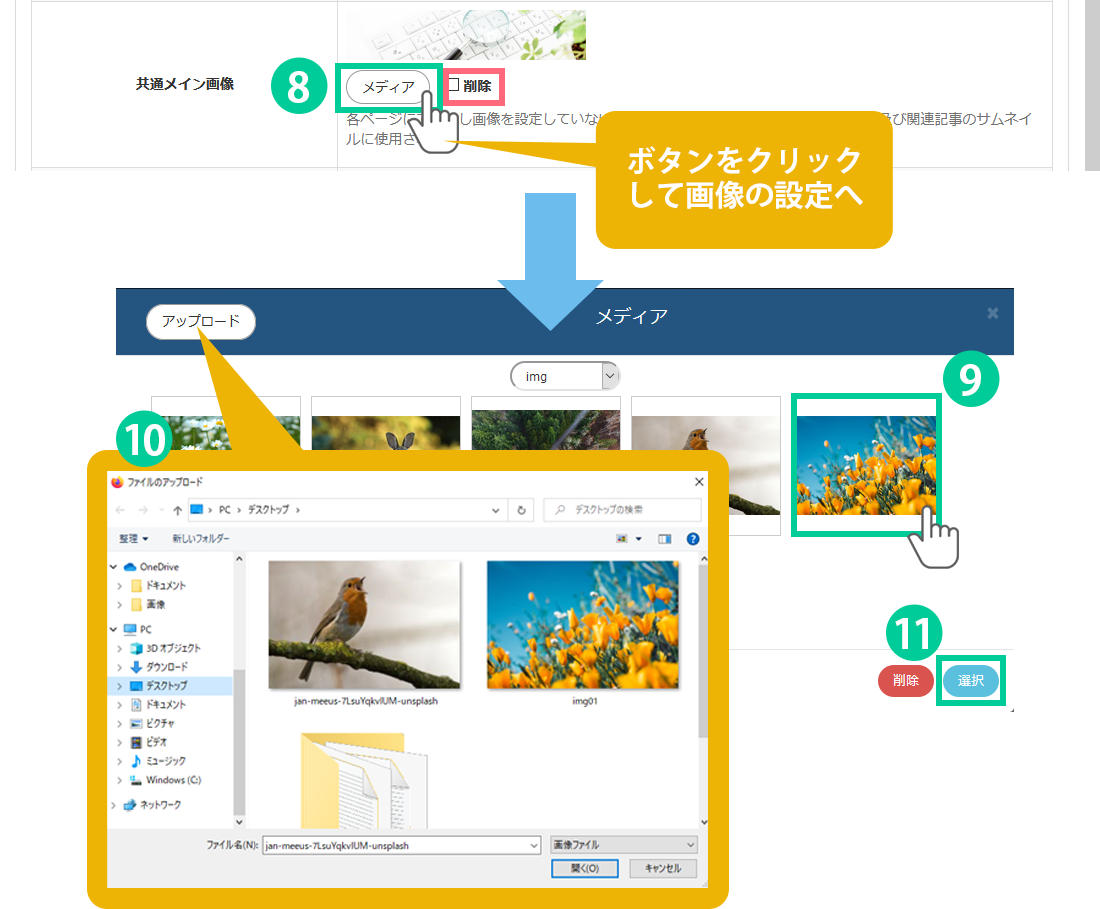Open the img folder dropdown
Screen dimensions: 1100x909
tap(610, 376)
